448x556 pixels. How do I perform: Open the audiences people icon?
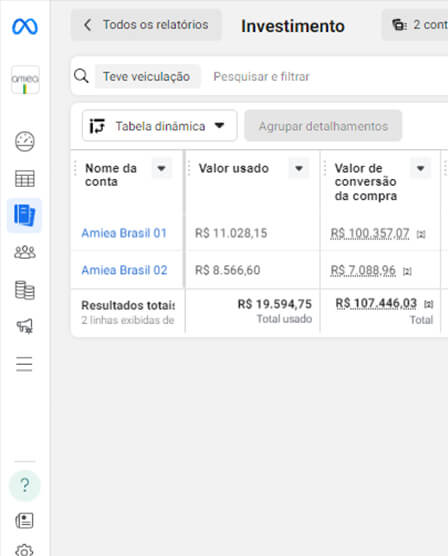pyautogui.click(x=25, y=252)
